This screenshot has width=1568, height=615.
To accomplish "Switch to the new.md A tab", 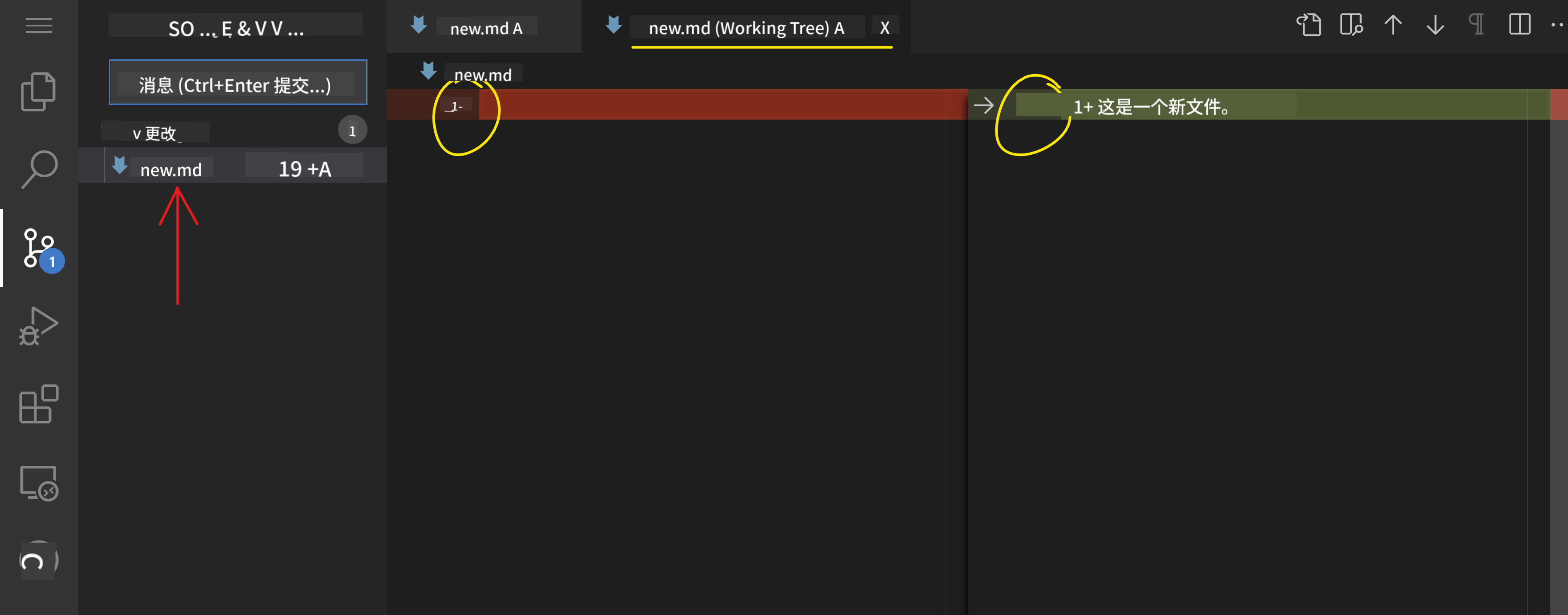I will click(485, 28).
